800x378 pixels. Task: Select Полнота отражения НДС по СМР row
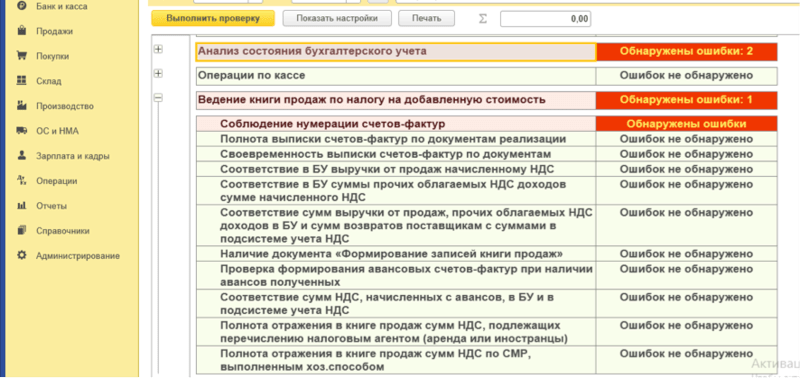click(396, 360)
